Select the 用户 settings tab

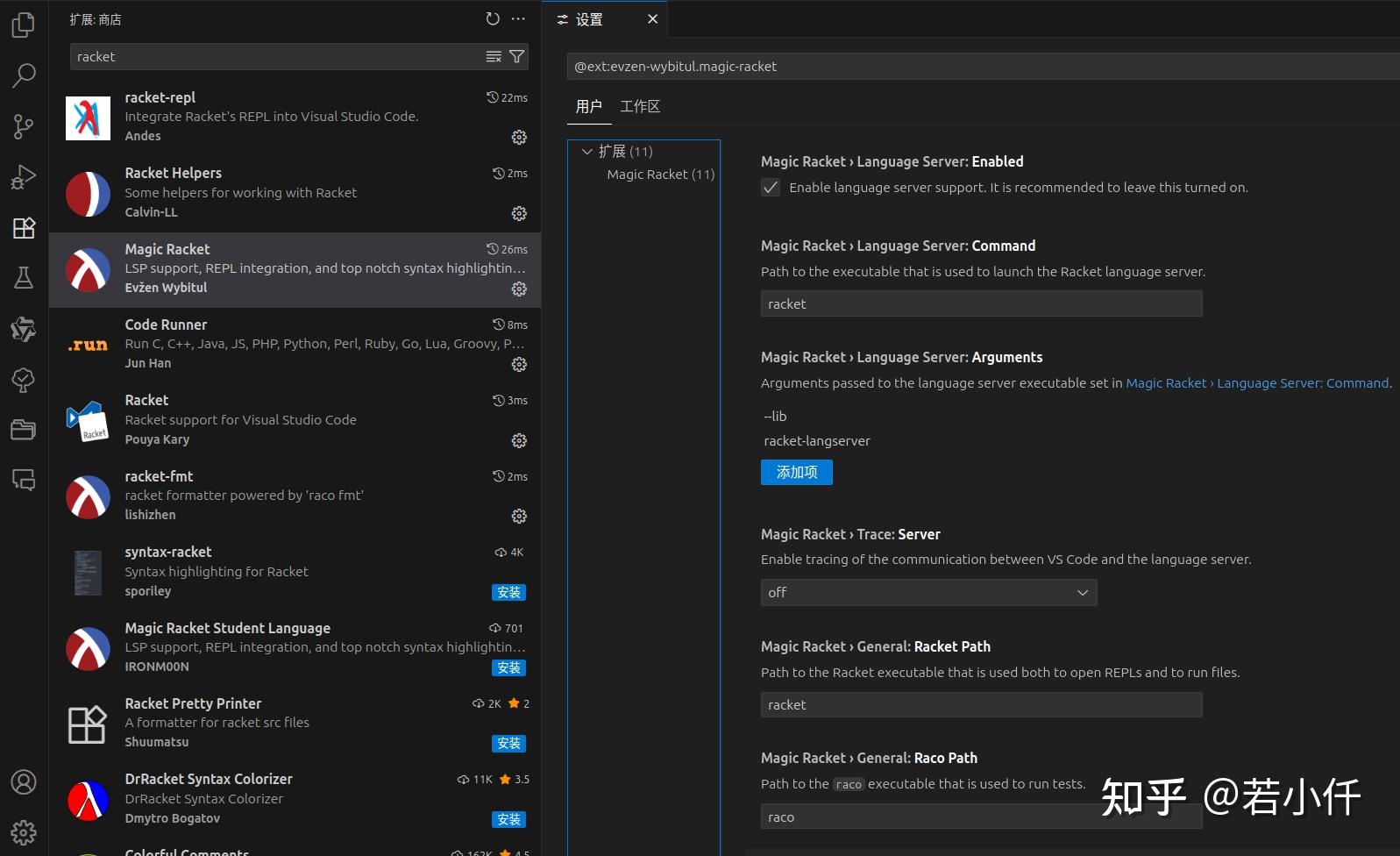(x=588, y=106)
